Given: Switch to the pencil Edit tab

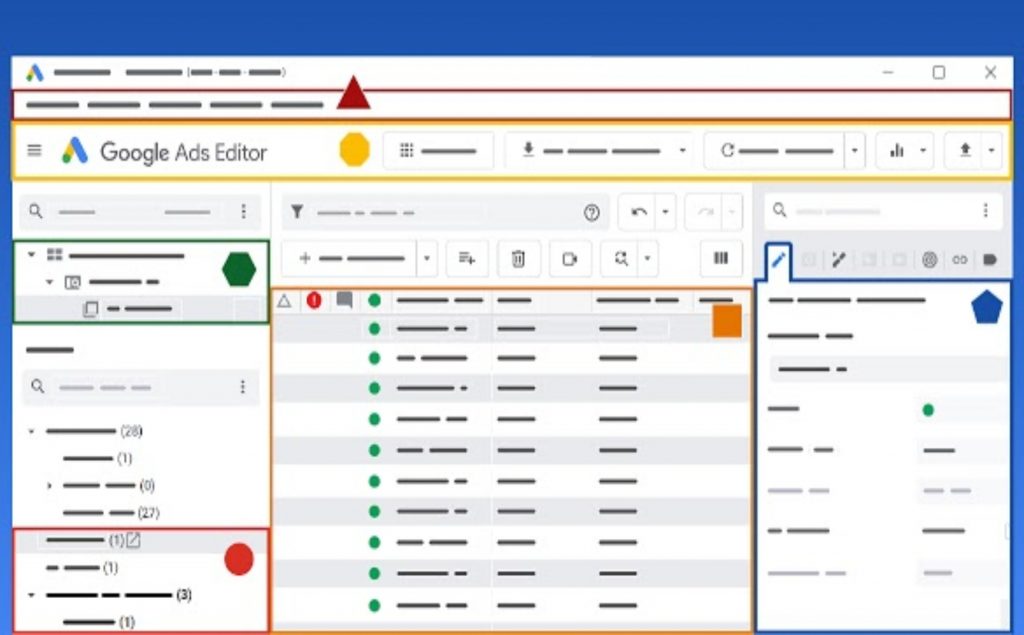Looking at the screenshot, I should point(778,259).
